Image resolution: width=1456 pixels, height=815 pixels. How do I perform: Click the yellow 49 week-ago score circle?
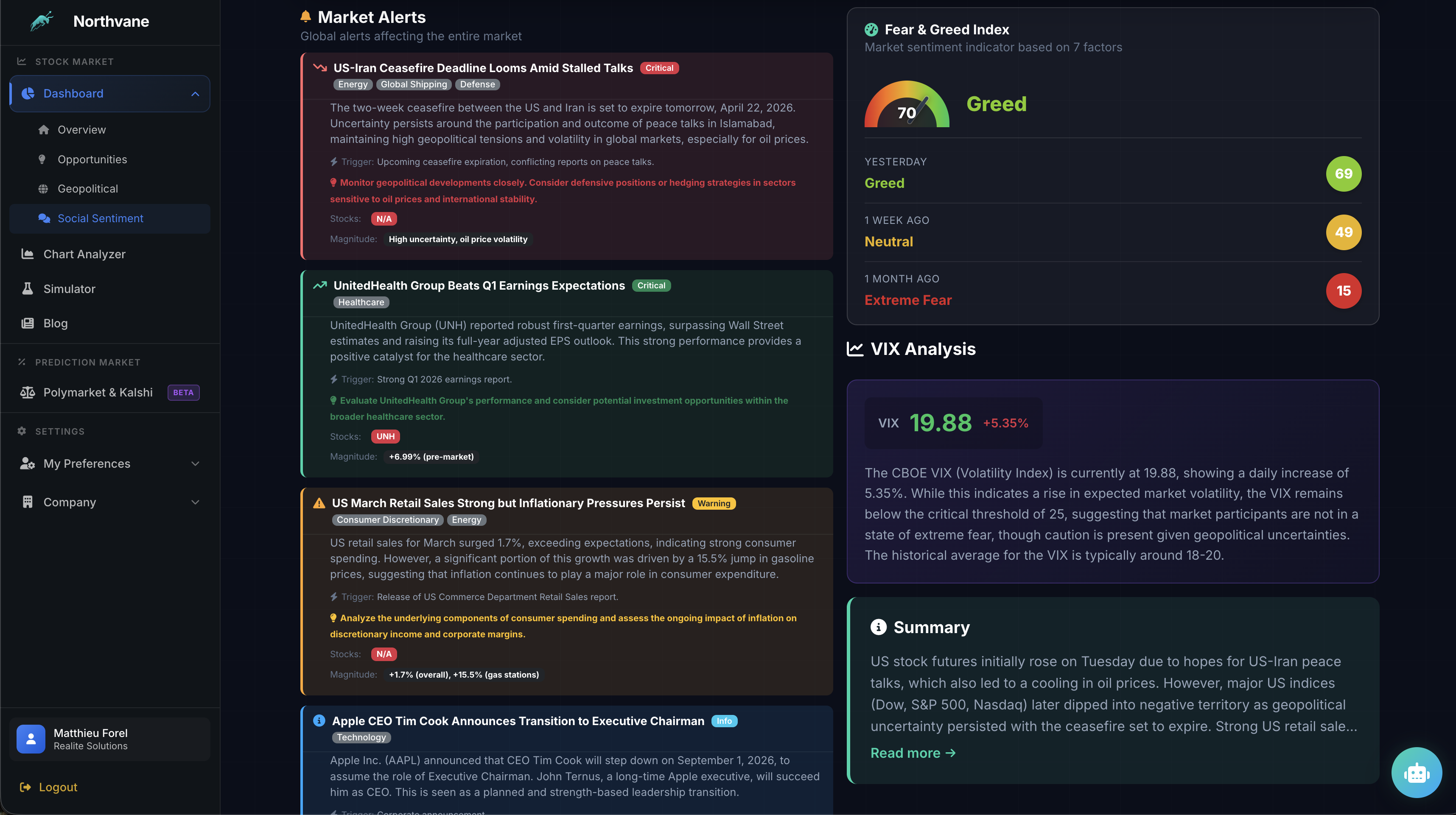pos(1344,232)
